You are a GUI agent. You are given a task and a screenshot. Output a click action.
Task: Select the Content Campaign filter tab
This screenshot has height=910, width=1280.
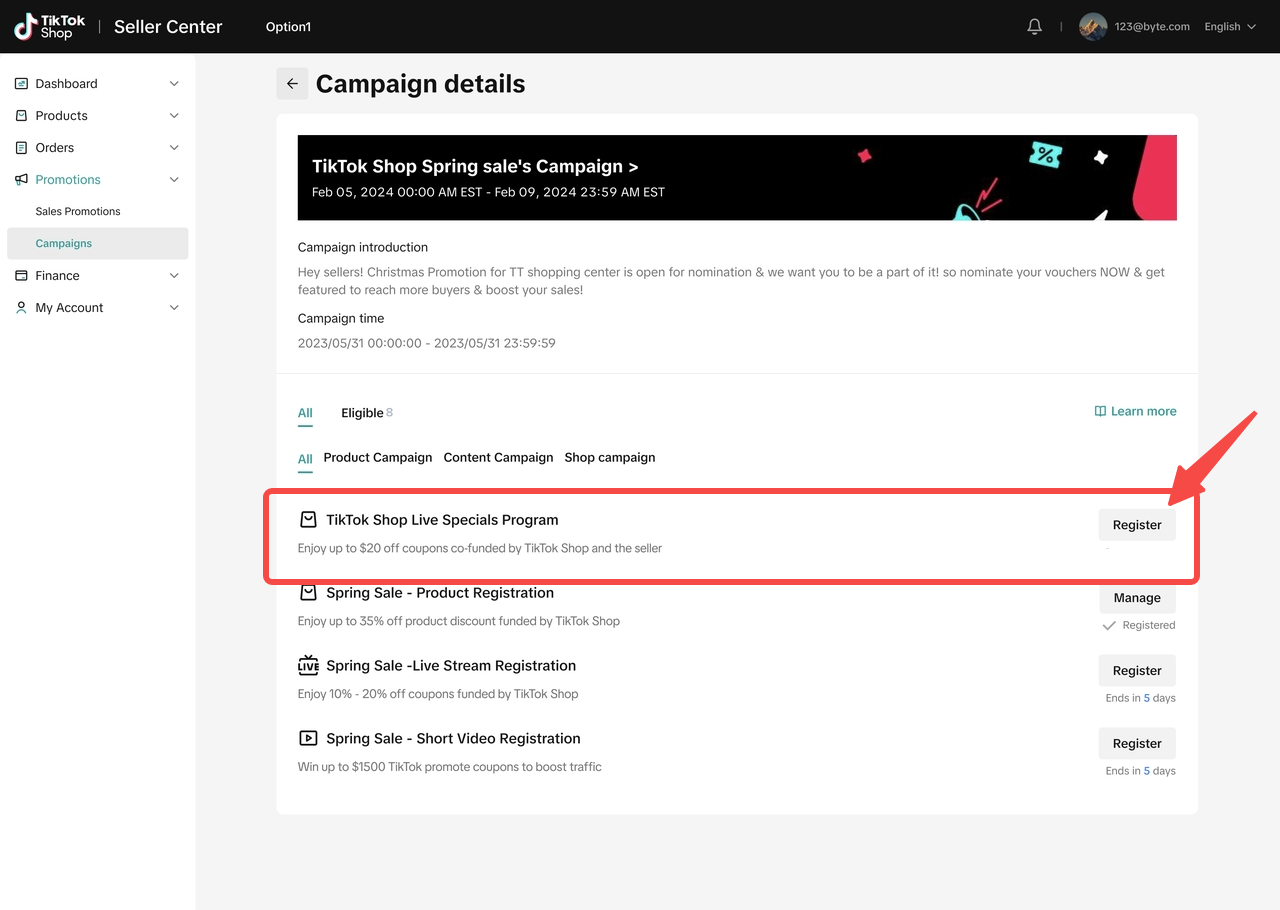pyautogui.click(x=498, y=458)
